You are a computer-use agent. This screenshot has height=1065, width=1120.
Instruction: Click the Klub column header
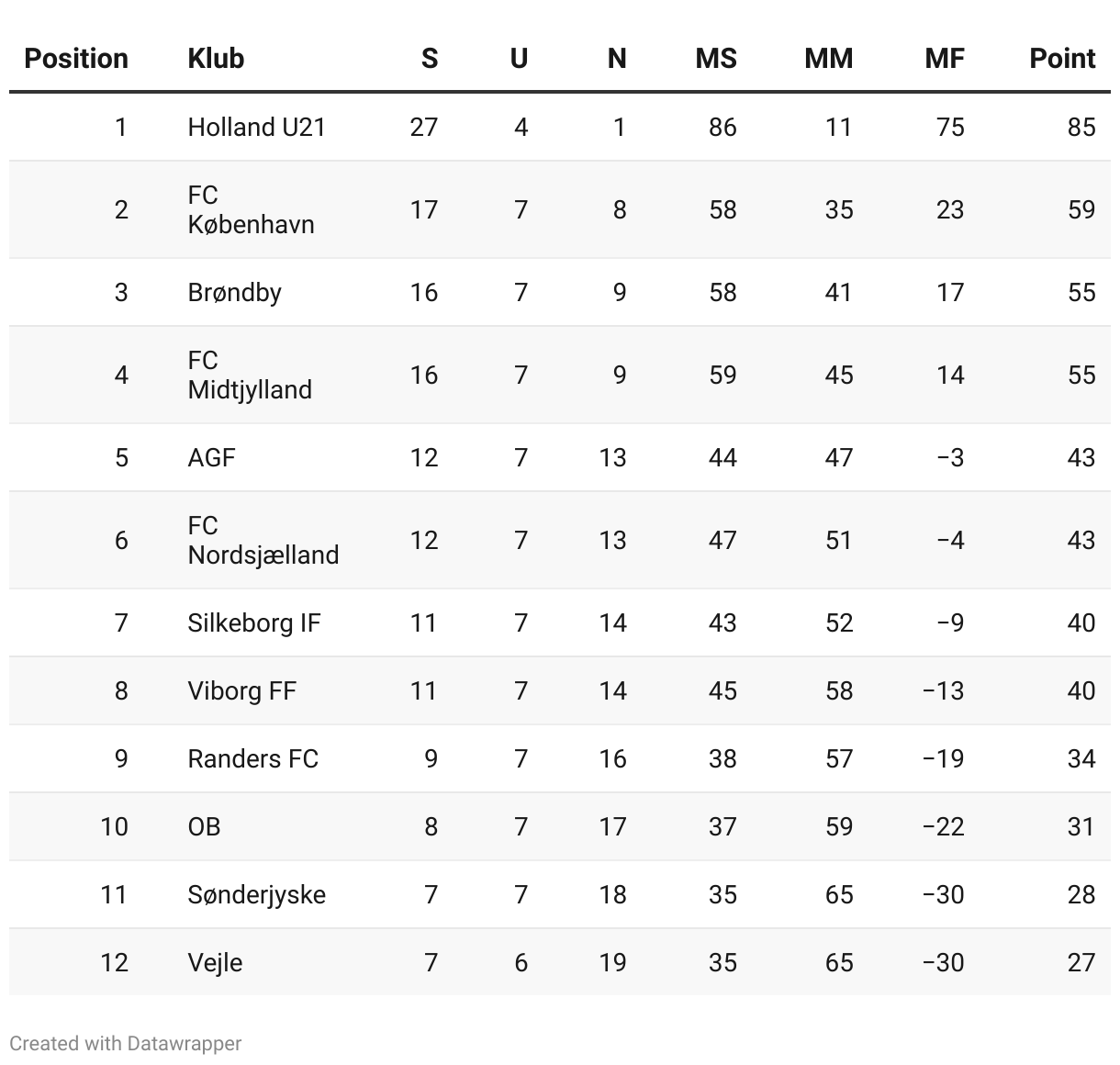point(216,59)
